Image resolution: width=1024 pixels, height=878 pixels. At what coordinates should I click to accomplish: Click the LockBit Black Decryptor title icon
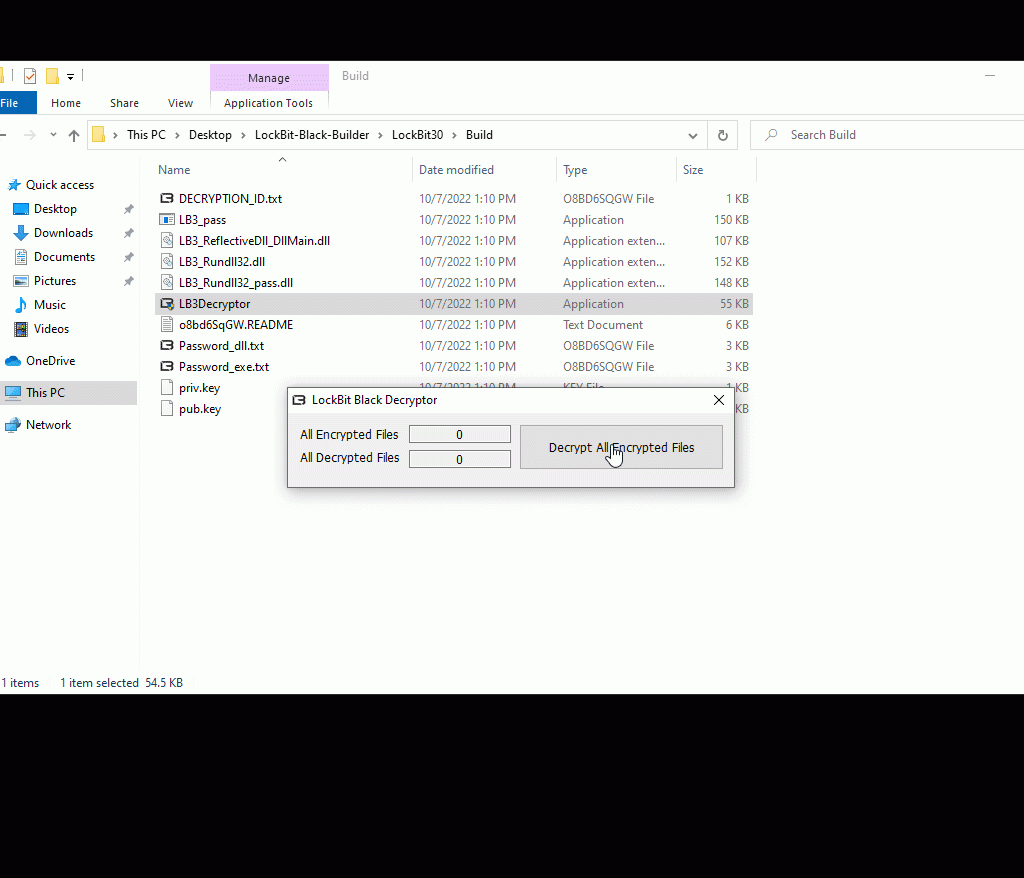298,400
